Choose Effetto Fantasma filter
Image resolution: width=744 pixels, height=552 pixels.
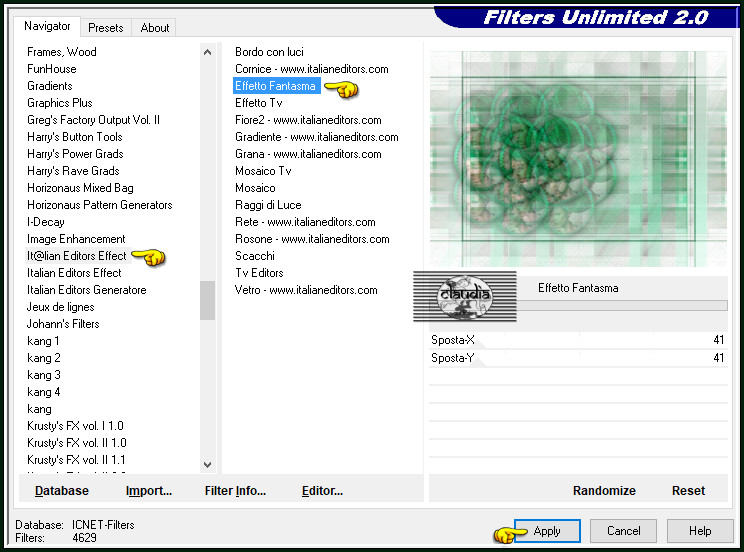tap(277, 86)
